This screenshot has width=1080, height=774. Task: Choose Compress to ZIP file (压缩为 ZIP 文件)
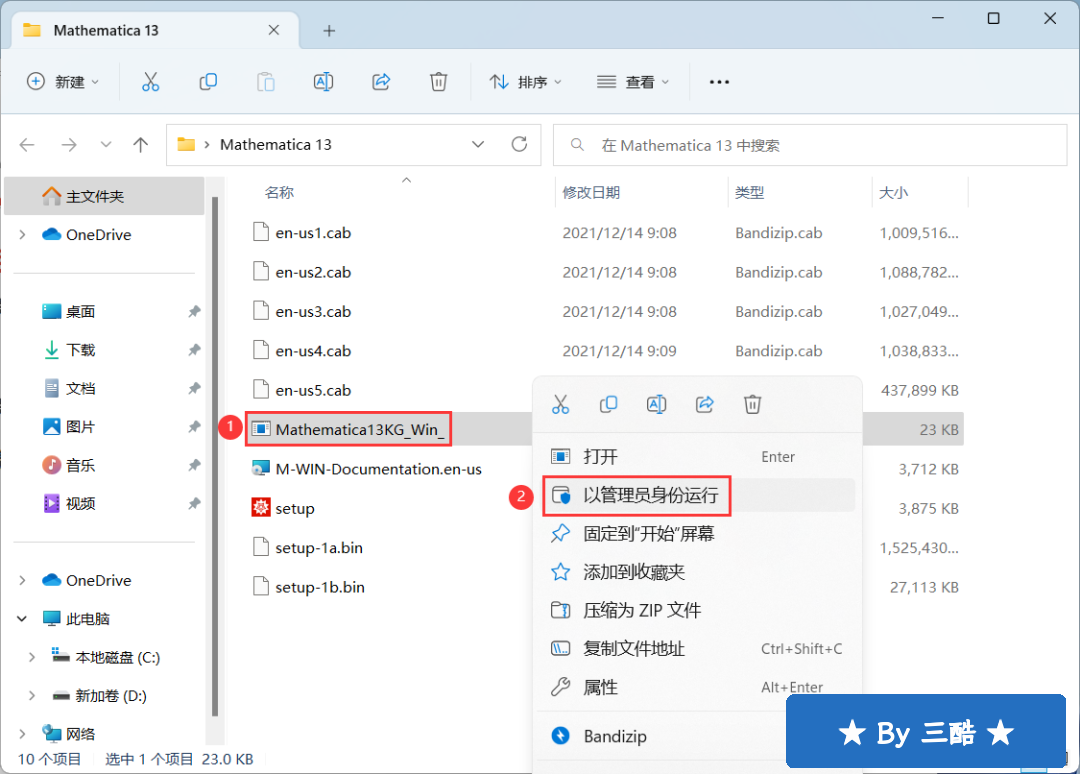(698, 610)
